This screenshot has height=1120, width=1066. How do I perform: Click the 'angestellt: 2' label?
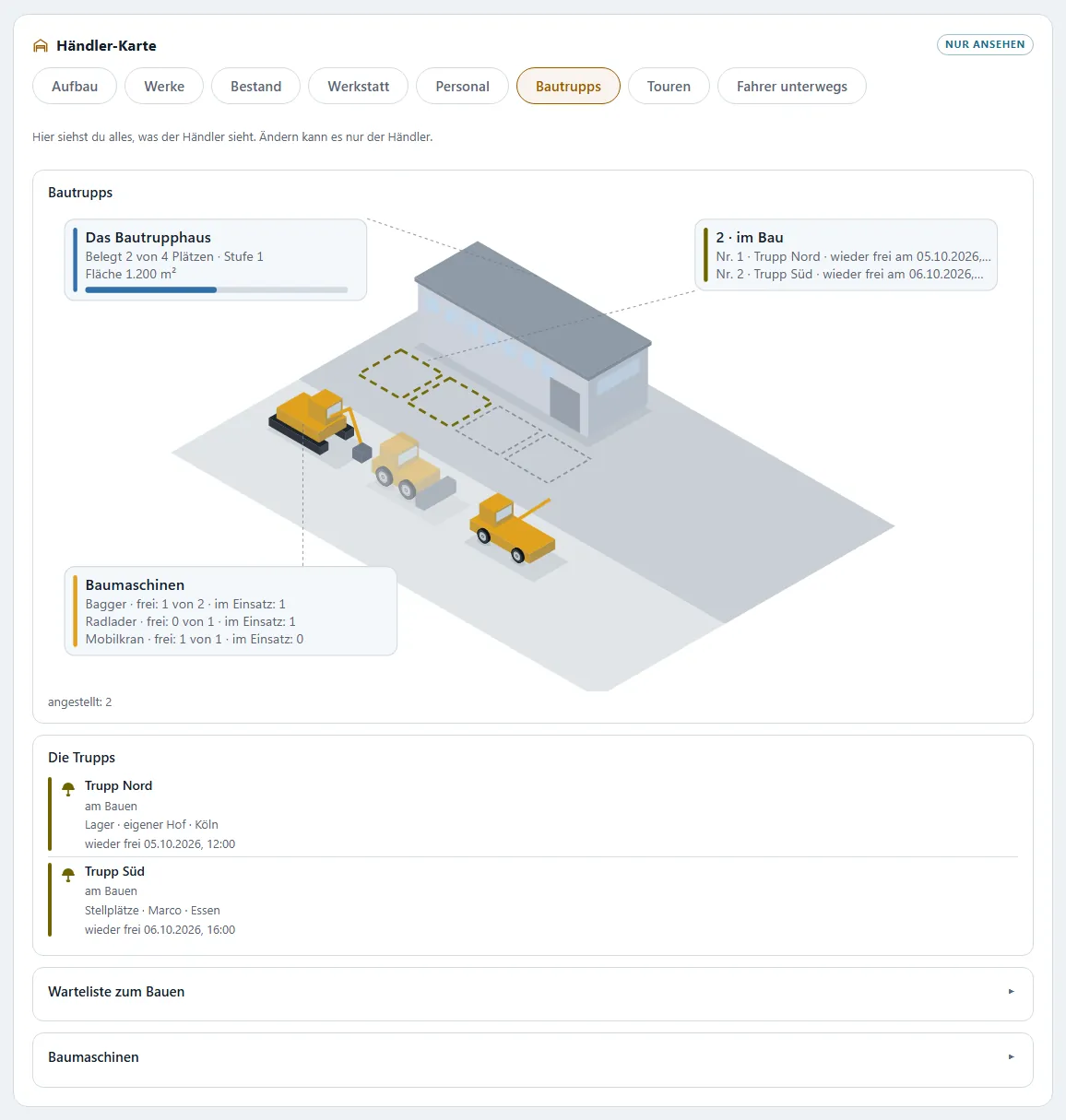pyautogui.click(x=80, y=702)
